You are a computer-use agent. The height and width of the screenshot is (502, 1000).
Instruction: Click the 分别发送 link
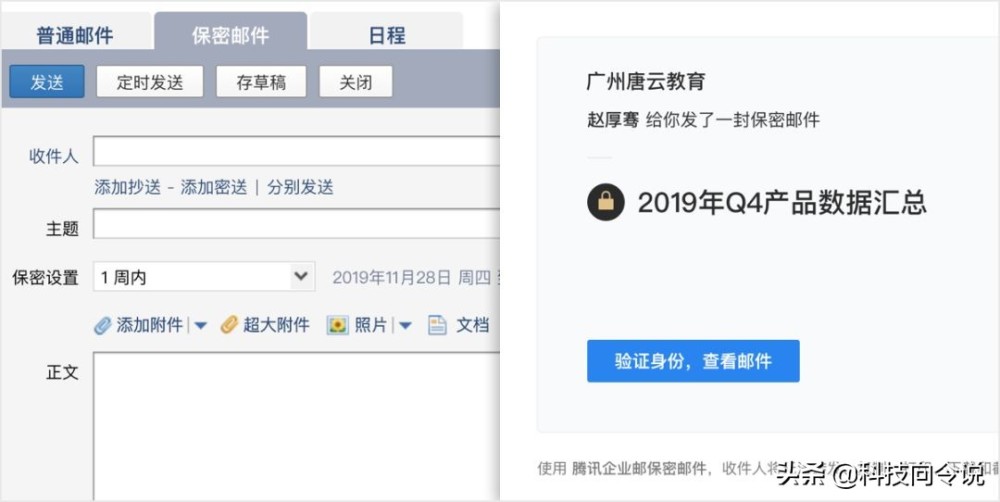(x=300, y=187)
